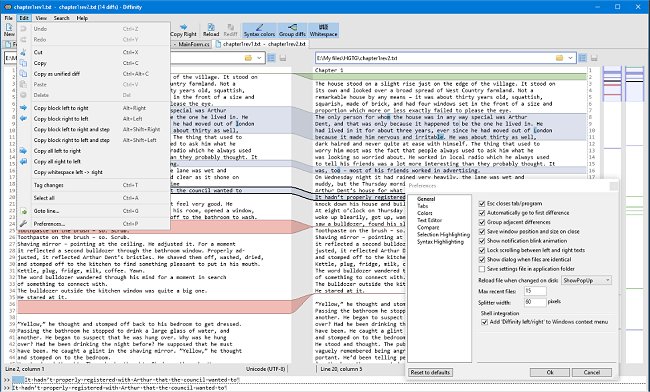Open the File menu
The width and height of the screenshot is (650, 392).
9,18
